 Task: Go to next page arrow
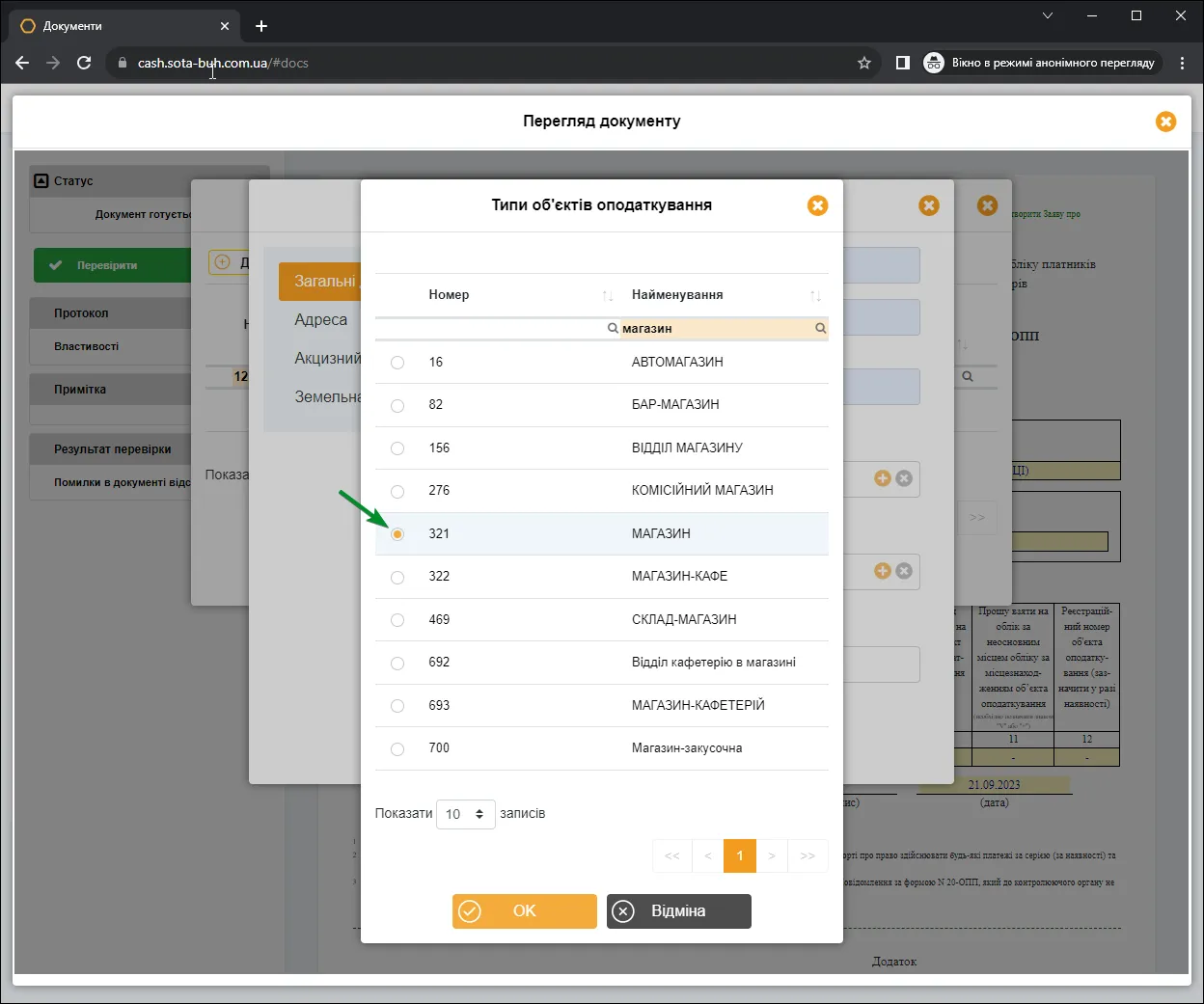(771, 855)
